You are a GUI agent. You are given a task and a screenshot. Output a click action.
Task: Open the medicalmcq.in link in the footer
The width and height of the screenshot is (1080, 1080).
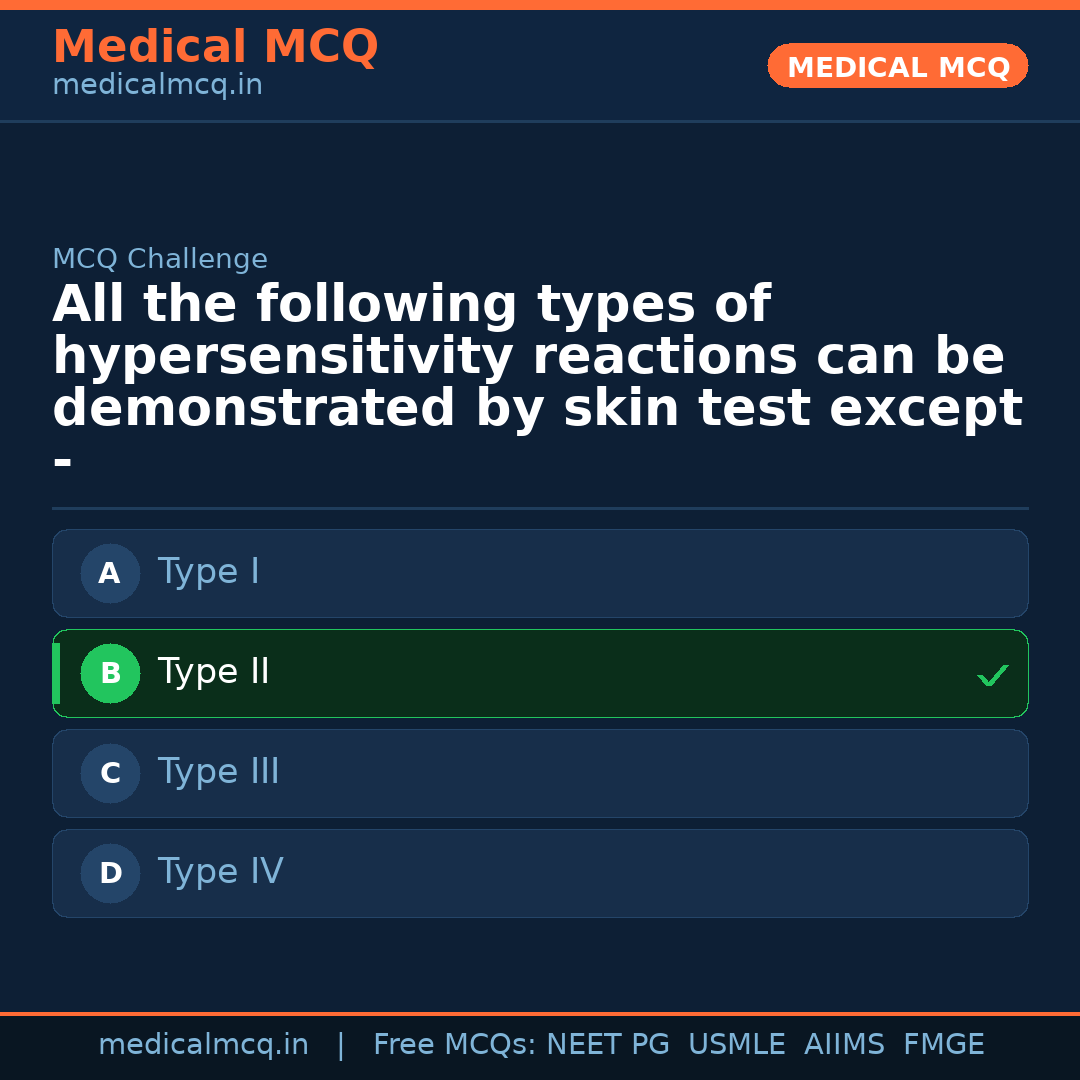tap(203, 1045)
